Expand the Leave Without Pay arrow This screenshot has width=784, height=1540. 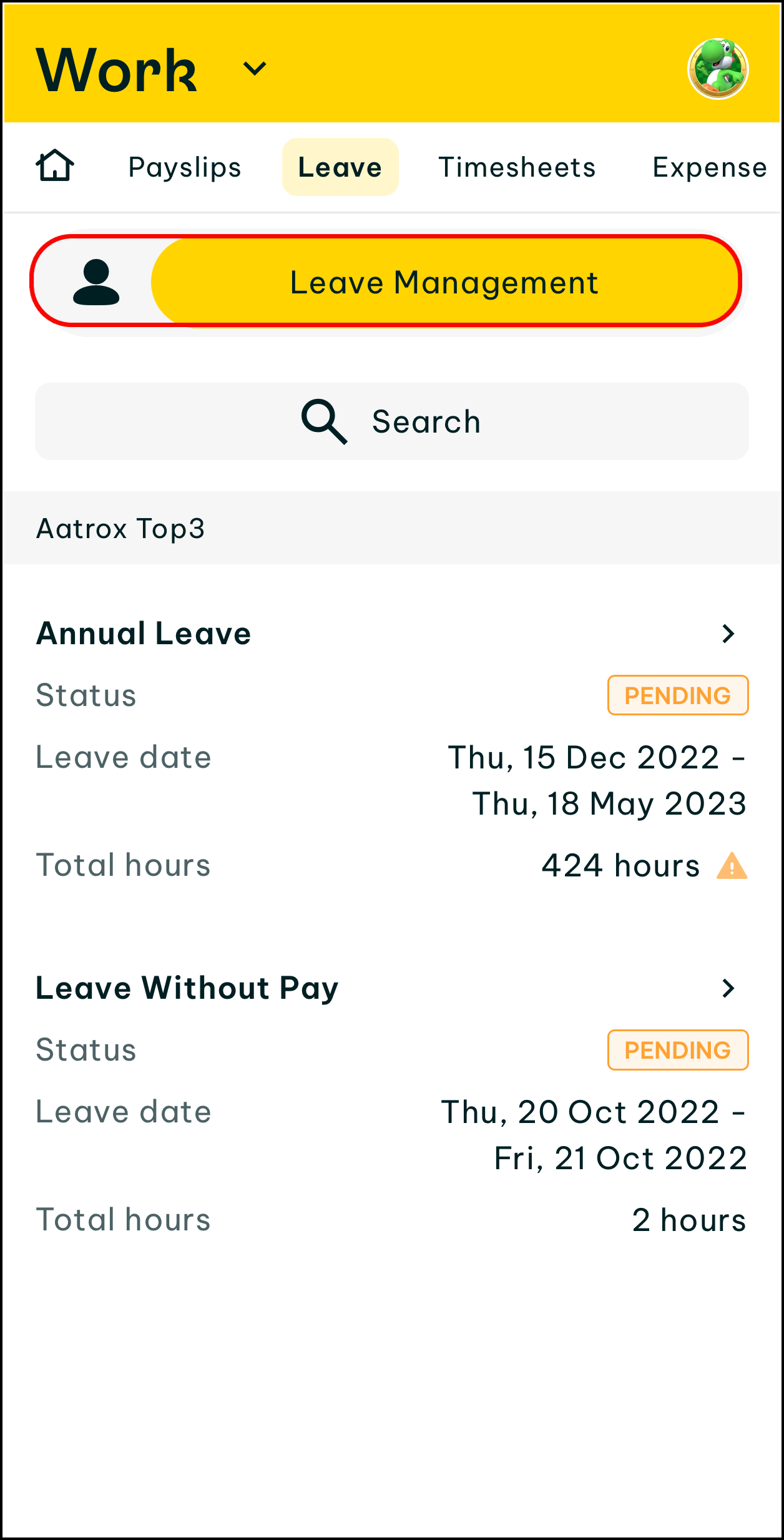728,988
